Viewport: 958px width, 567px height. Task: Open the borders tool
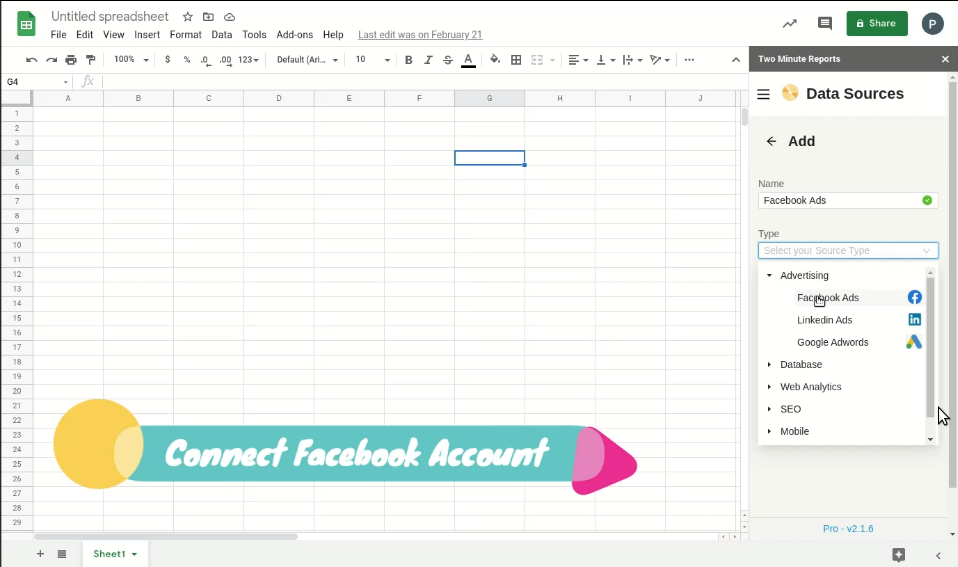click(516, 59)
